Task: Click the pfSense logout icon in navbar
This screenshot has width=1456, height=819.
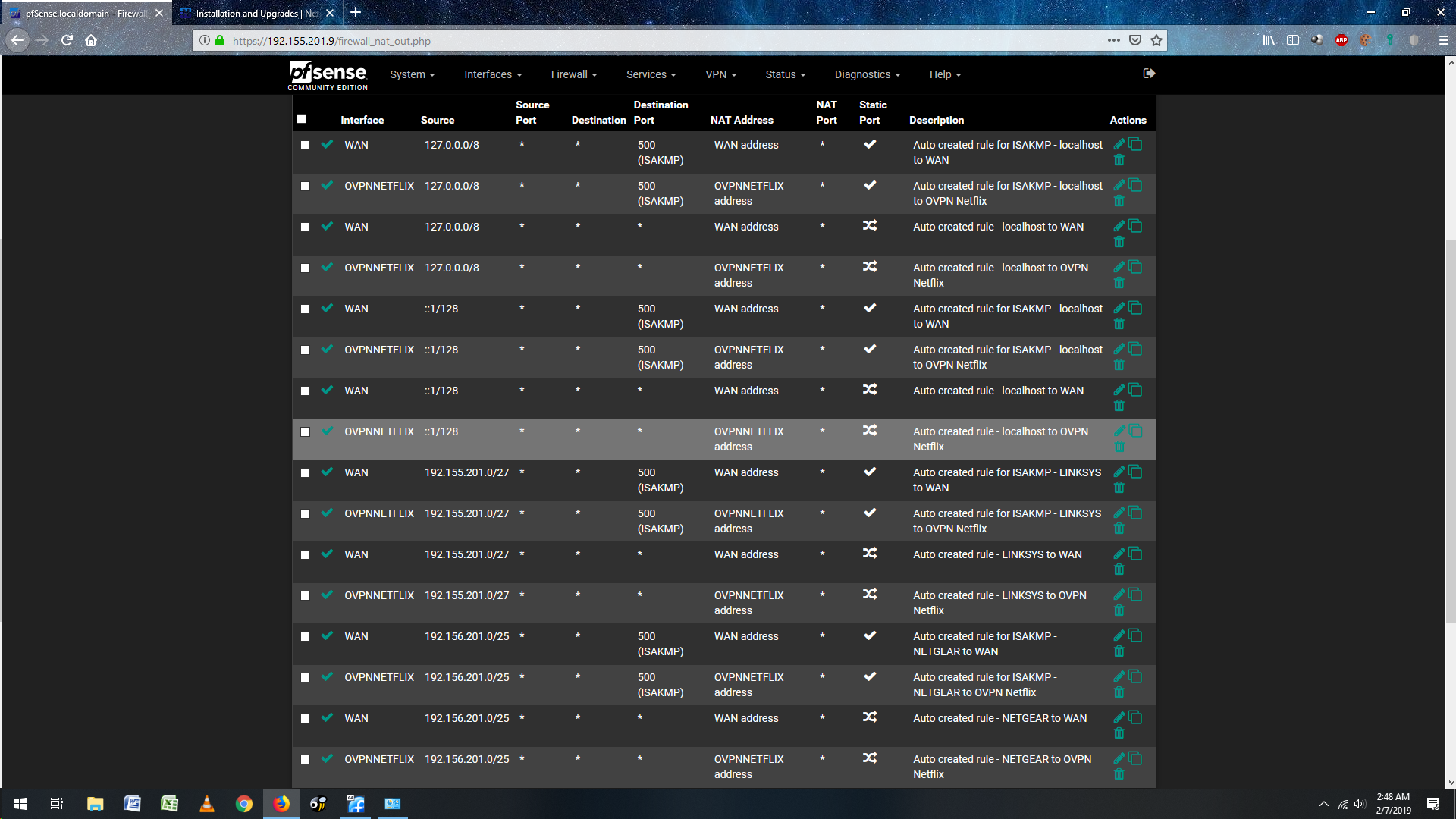Action: coord(1149,74)
